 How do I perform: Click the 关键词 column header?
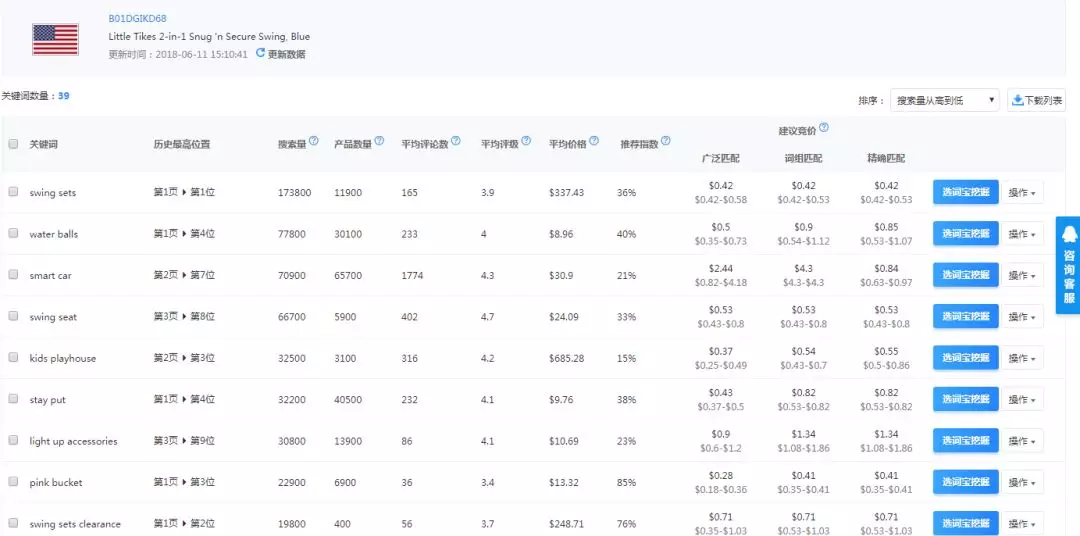point(43,145)
